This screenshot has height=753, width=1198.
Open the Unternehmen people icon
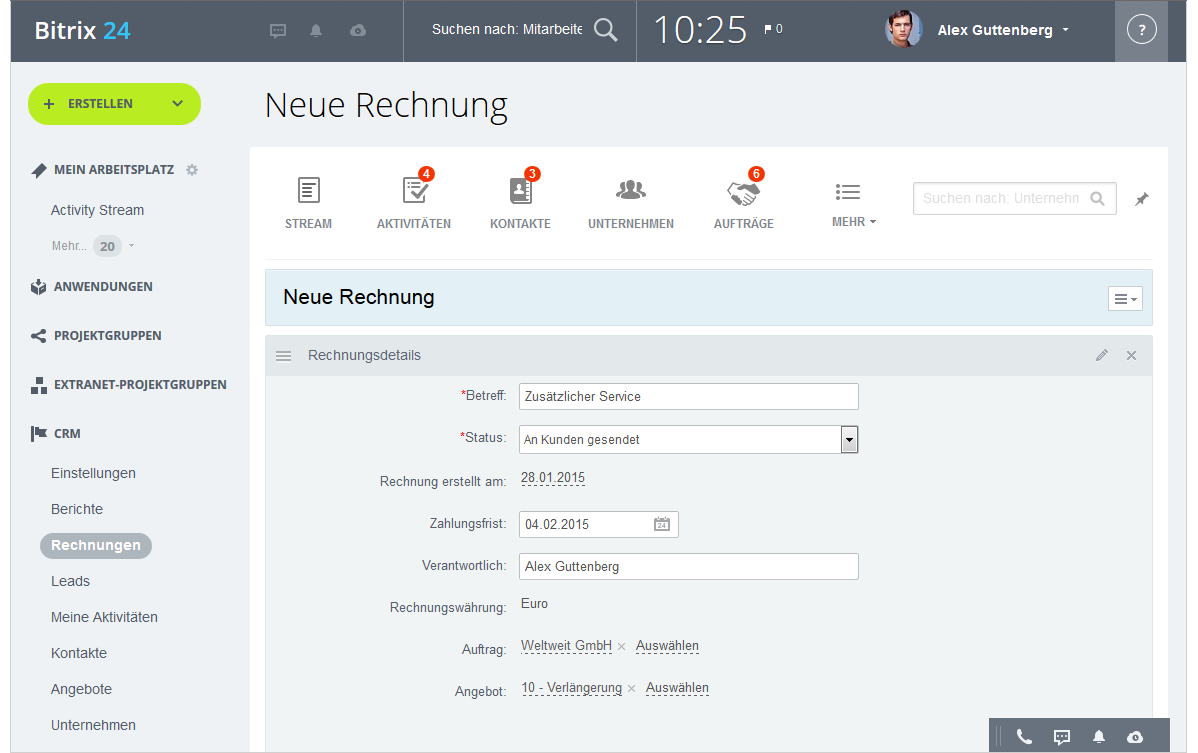631,191
